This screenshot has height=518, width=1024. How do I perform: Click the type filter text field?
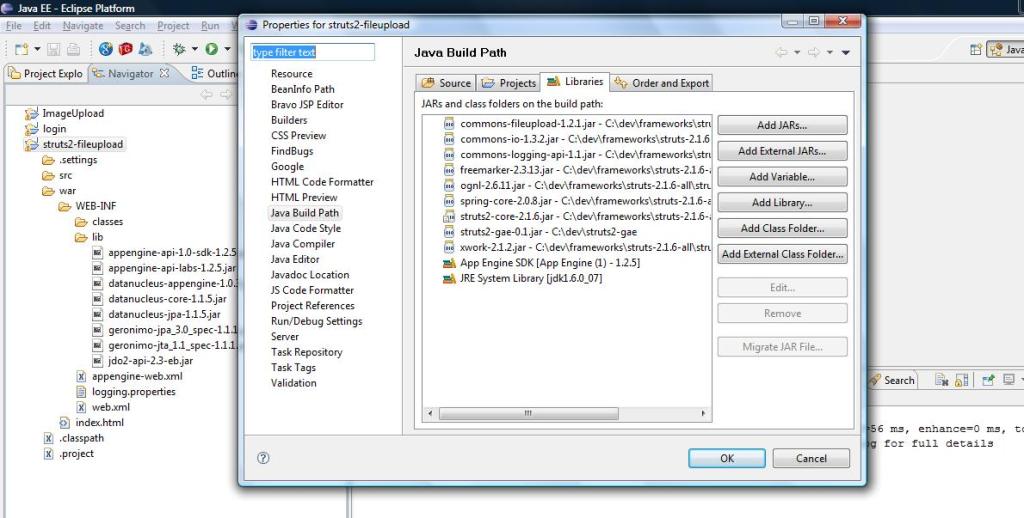pyautogui.click(x=312, y=52)
